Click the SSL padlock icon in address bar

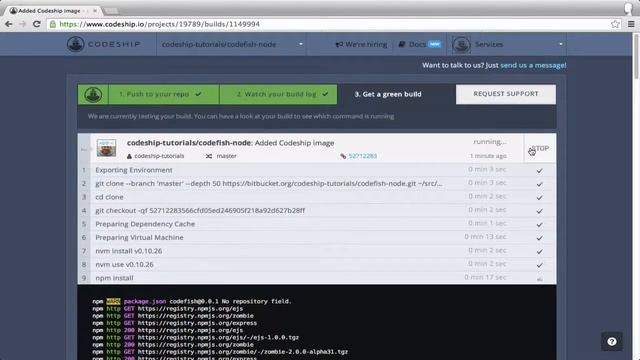tap(53, 24)
